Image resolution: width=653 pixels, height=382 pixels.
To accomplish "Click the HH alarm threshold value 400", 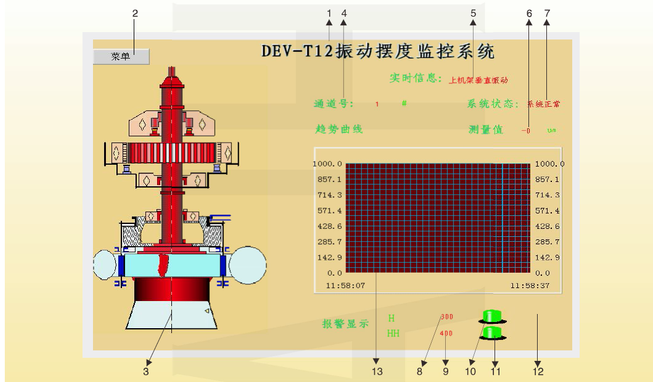I will [x=446, y=334].
